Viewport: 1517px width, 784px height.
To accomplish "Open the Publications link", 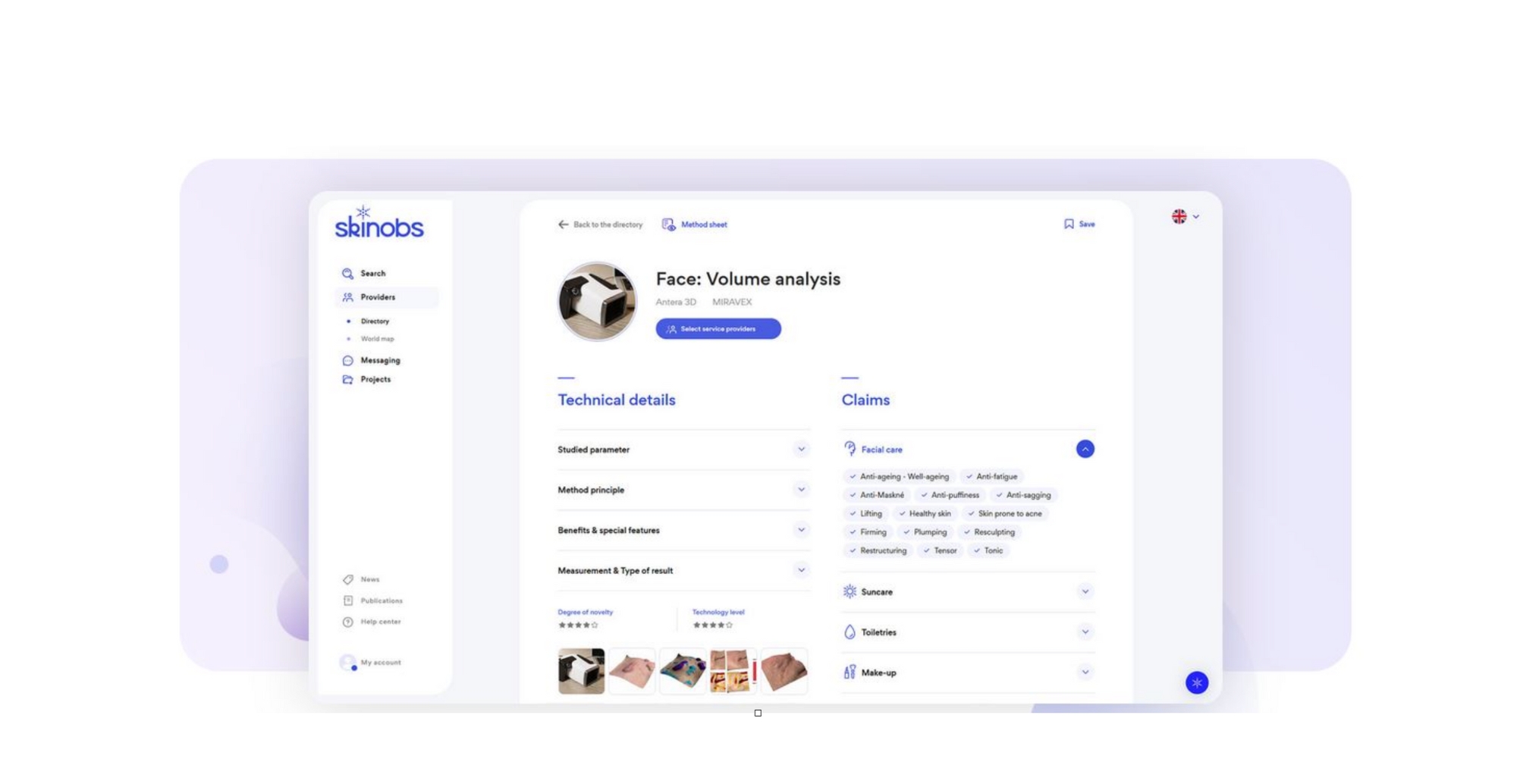I will point(382,601).
